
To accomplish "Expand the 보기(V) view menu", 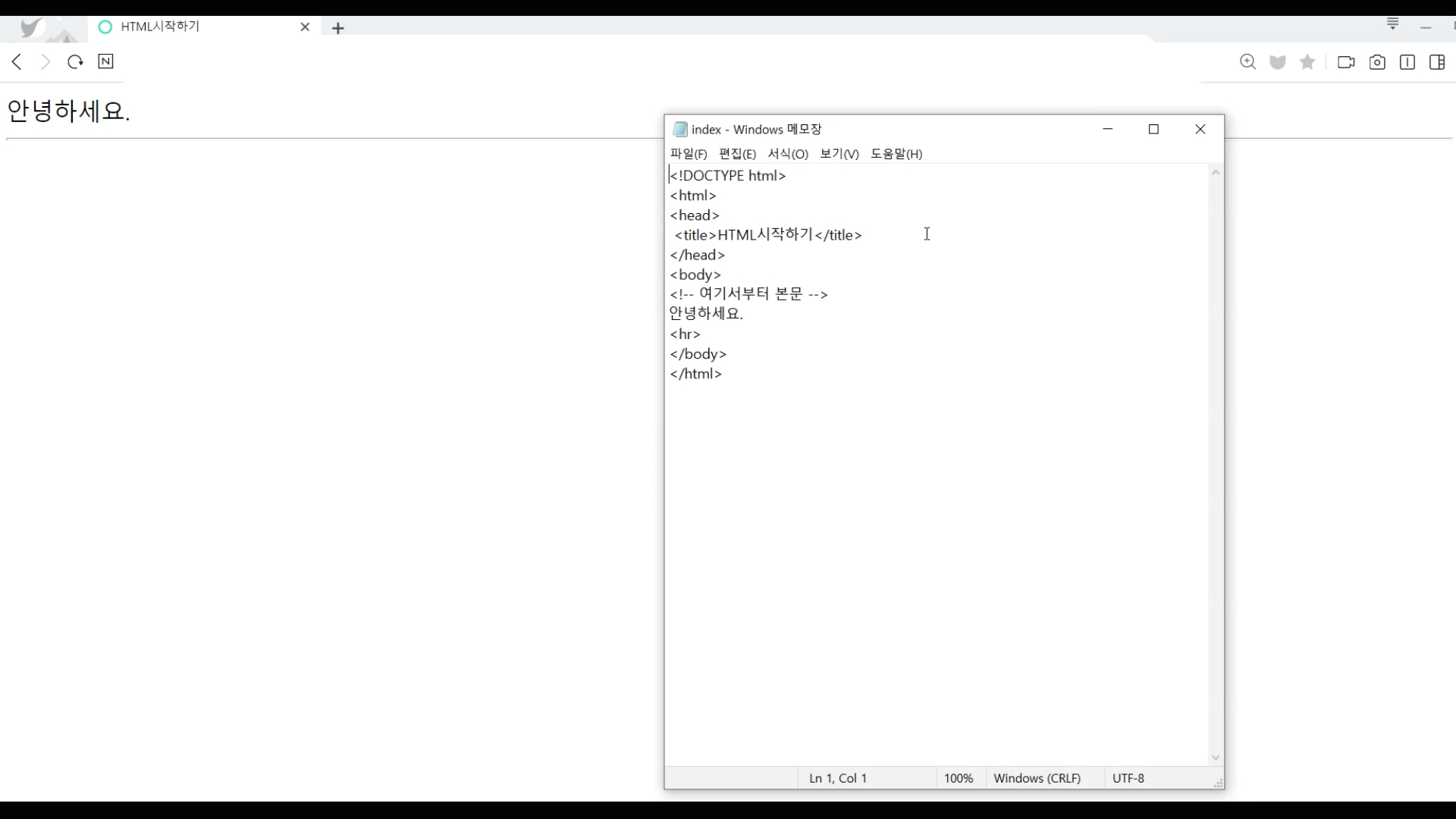I will 839,154.
